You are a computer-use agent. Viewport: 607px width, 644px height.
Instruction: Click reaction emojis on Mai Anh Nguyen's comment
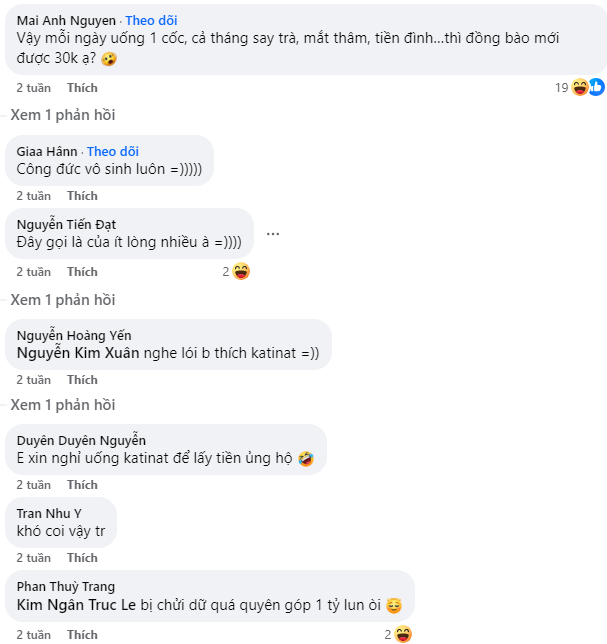(587, 88)
